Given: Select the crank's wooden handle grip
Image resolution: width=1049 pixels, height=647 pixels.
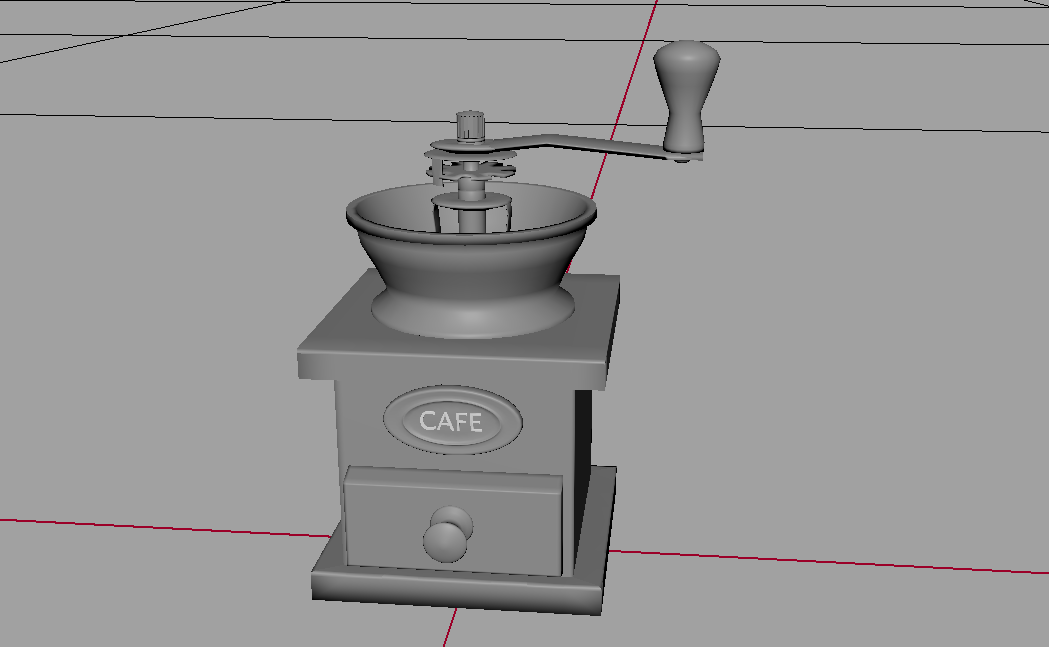Looking at the screenshot, I should (x=686, y=96).
